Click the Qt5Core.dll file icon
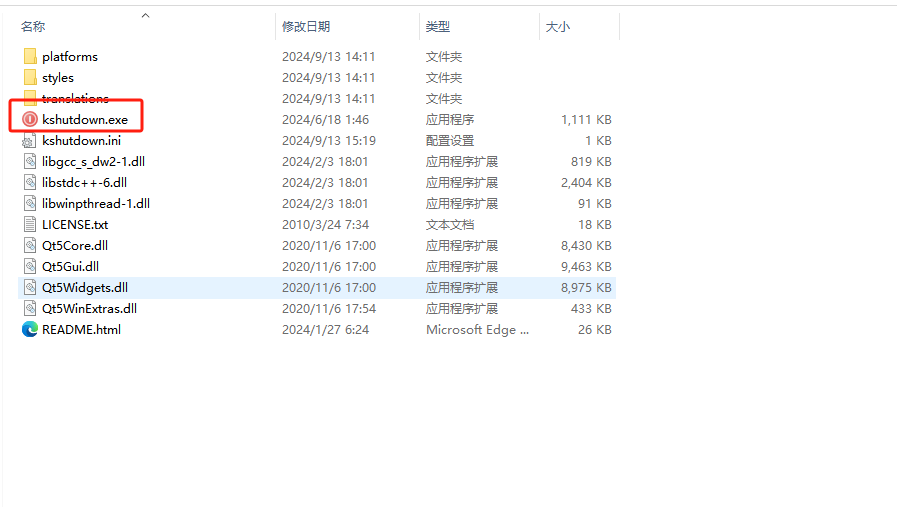Viewport: 897px width, 507px height. (x=30, y=245)
